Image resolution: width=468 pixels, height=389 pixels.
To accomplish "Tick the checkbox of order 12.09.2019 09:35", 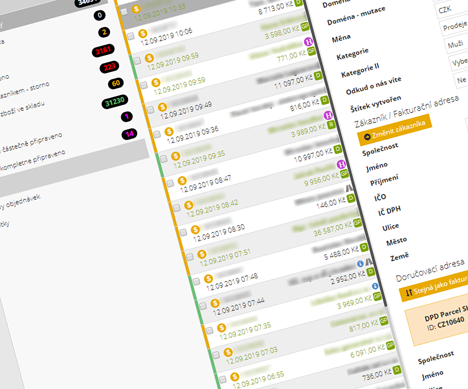I will pyautogui.click(x=163, y=159).
